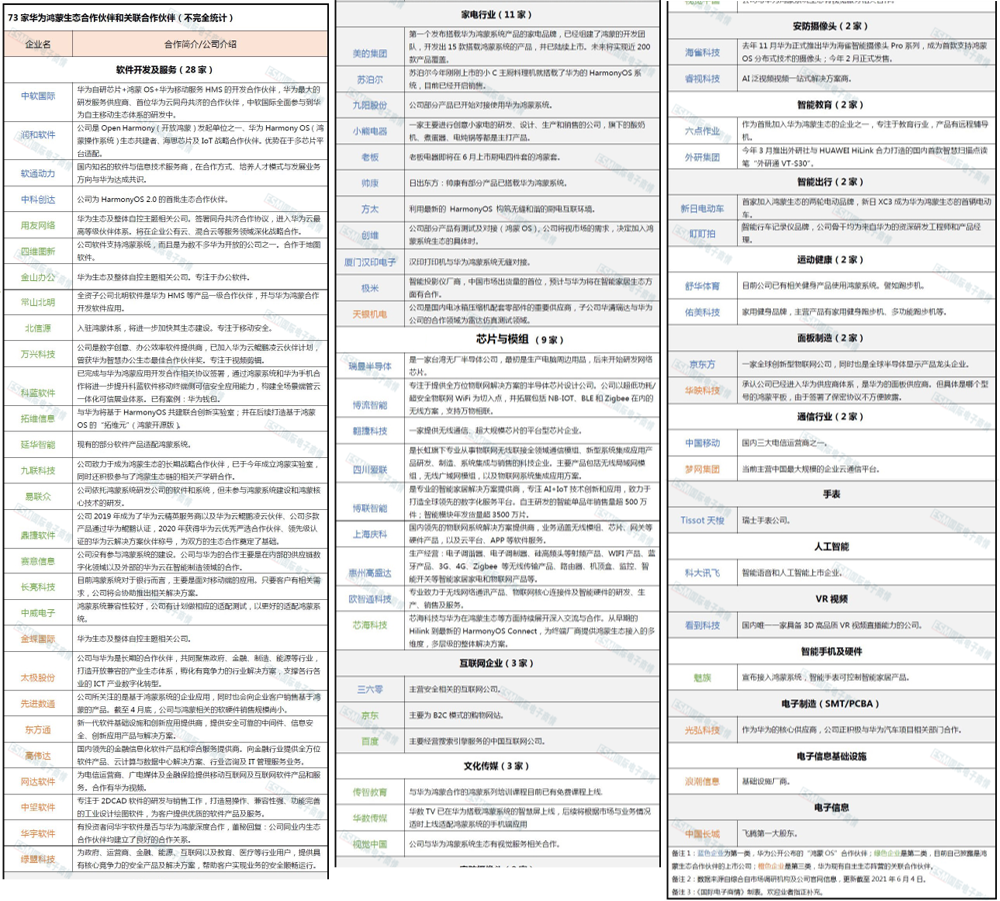This screenshot has height=901, width=1000.
Task: Select the 芯海科技 company name
Action: (x=370, y=625)
